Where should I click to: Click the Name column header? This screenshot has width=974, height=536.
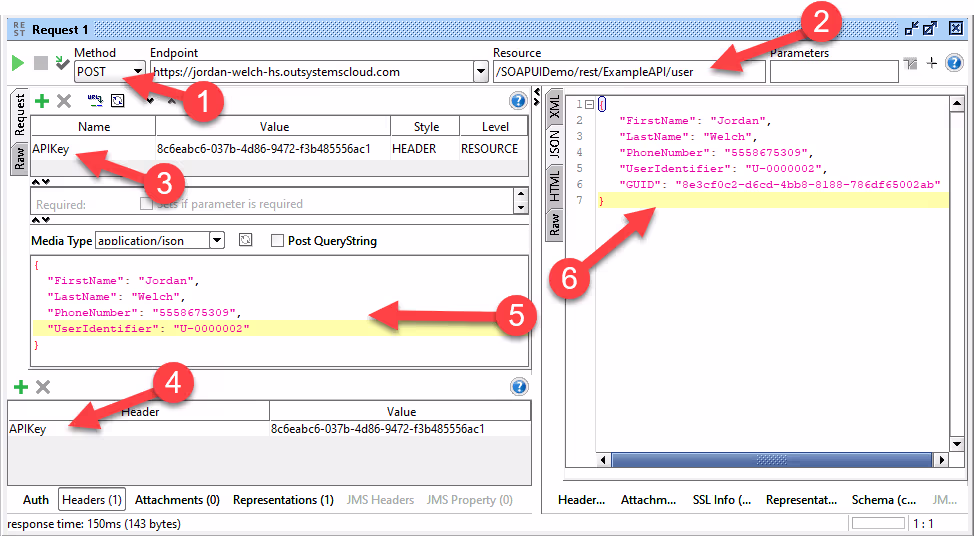click(x=93, y=127)
